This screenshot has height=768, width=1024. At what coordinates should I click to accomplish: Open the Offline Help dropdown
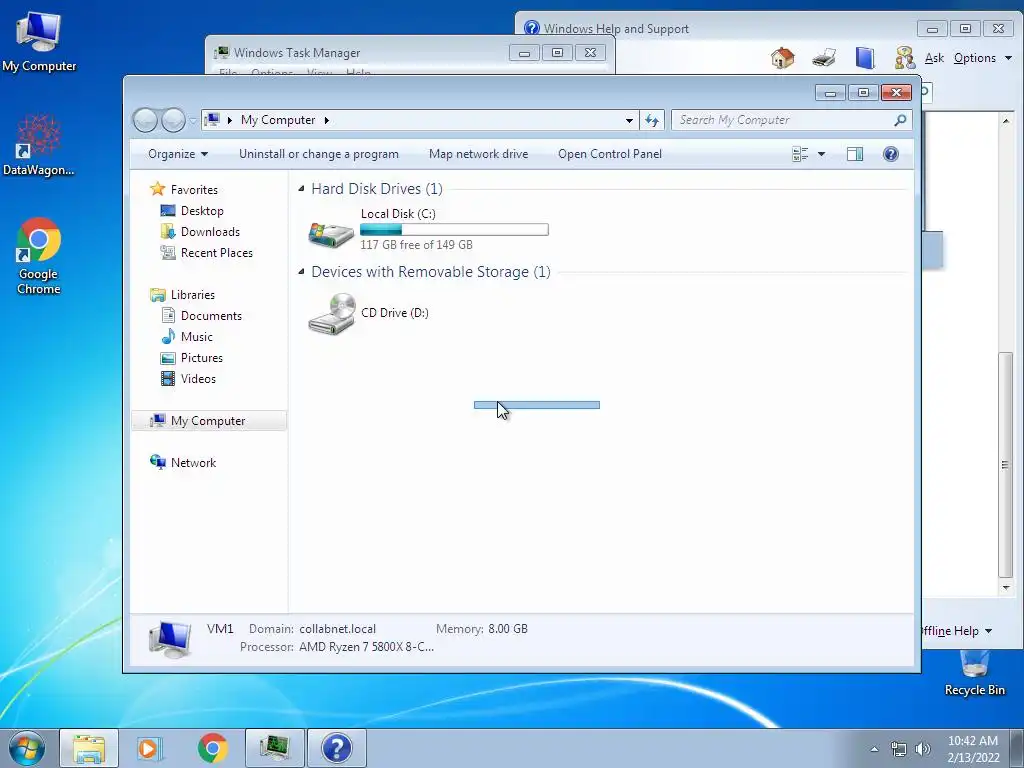coord(957,631)
